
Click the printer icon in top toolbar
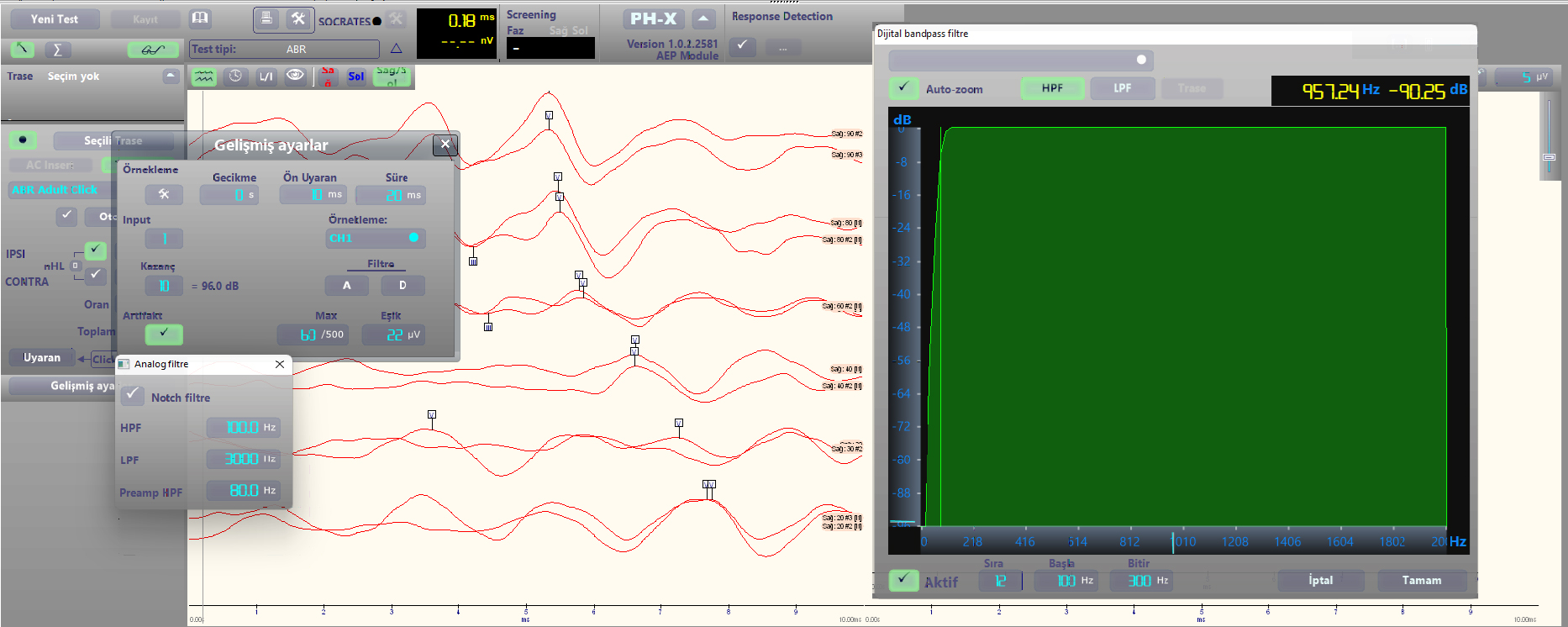click(x=266, y=18)
